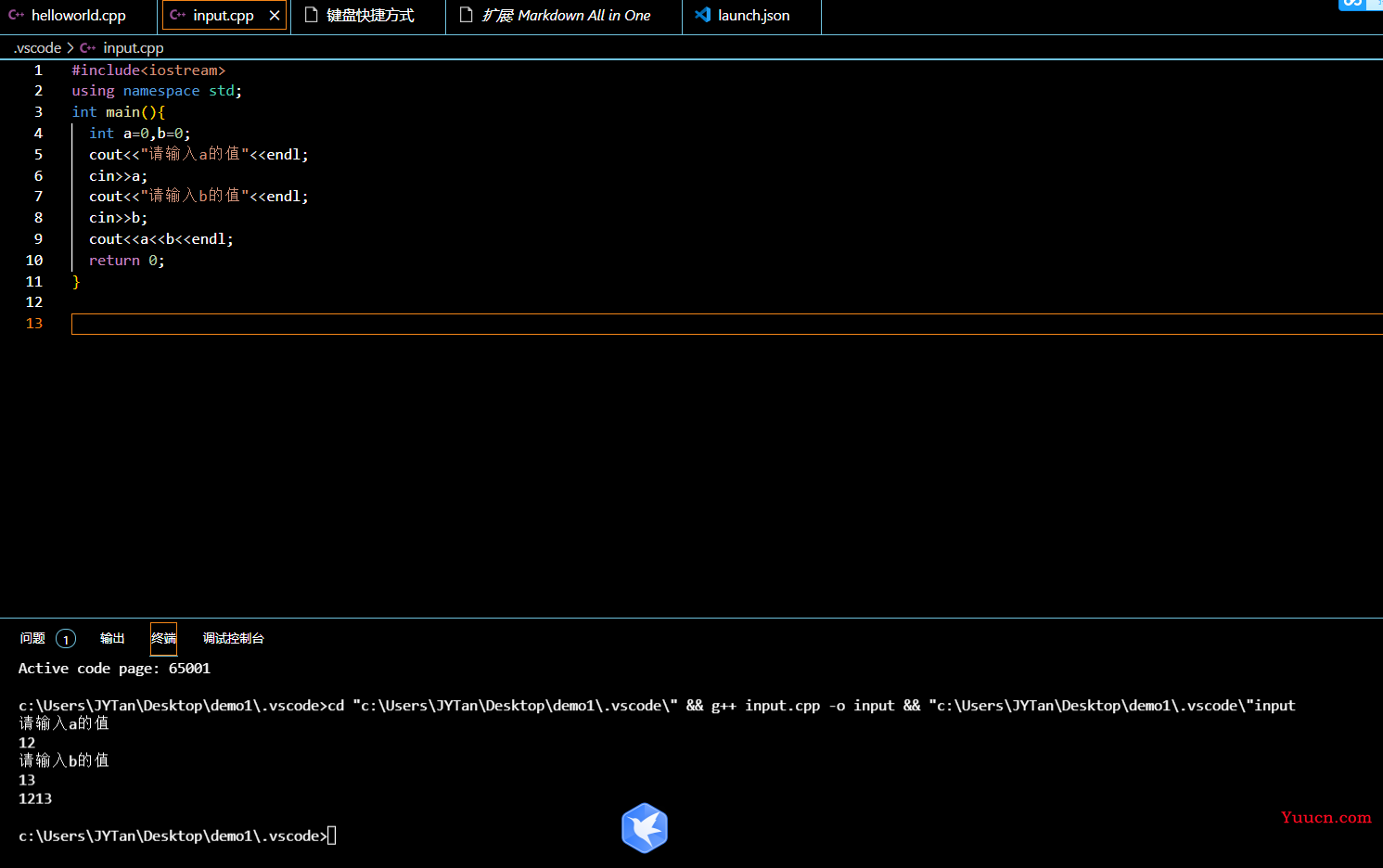Open the 问题 panel tab
The width and height of the screenshot is (1383, 868).
click(32, 638)
